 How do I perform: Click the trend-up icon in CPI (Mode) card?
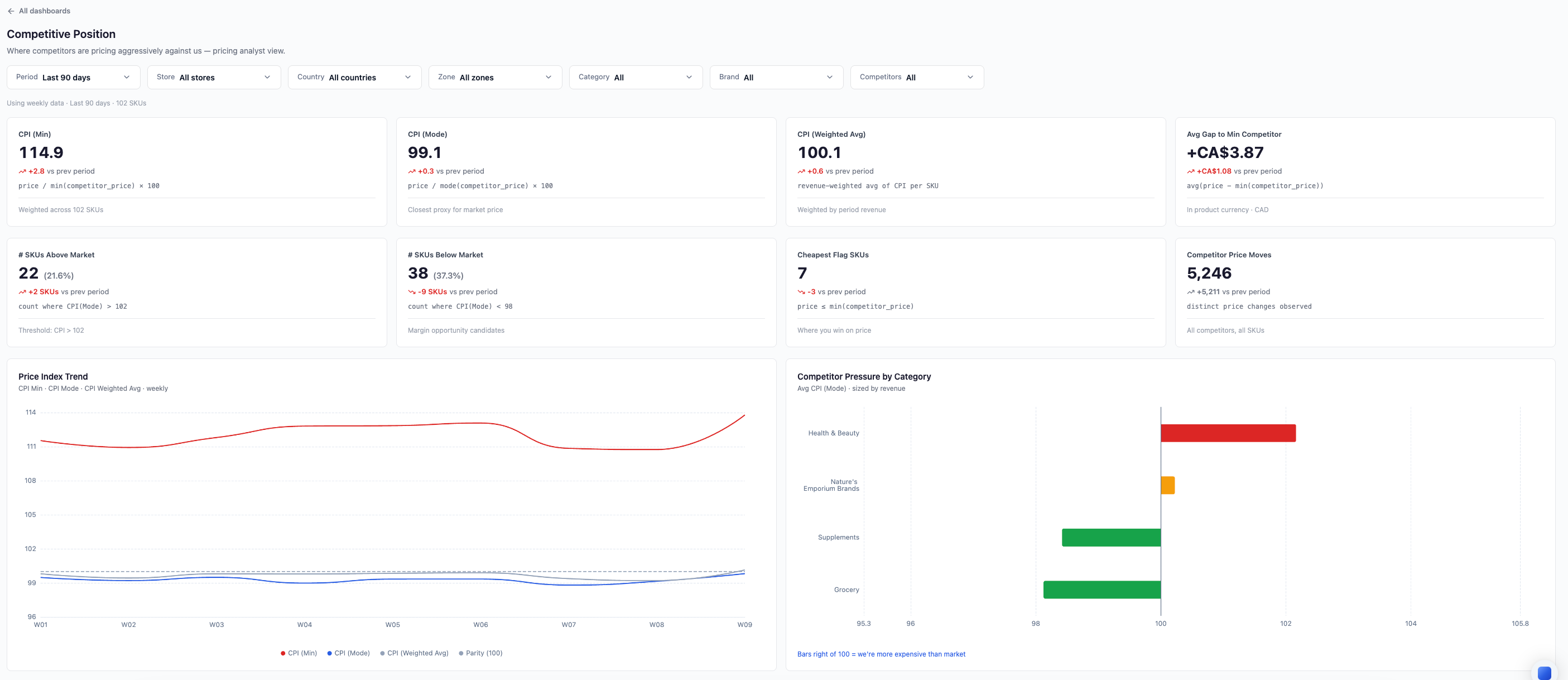(x=412, y=171)
